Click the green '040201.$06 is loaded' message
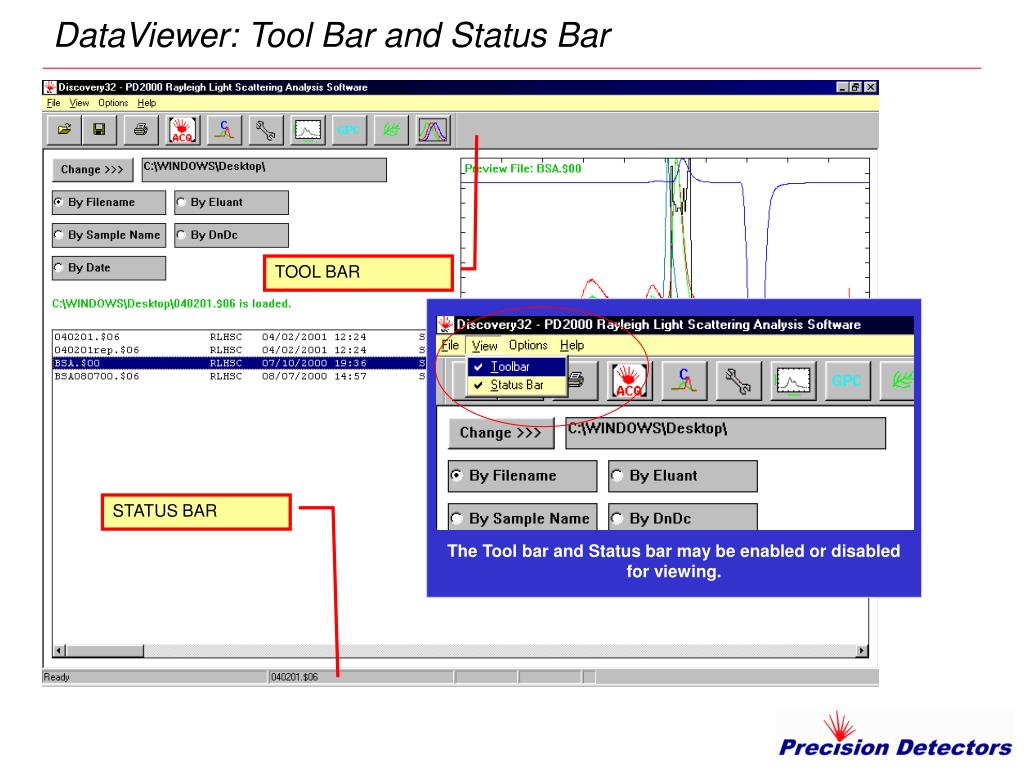This screenshot has width=1024, height=768. tap(172, 304)
